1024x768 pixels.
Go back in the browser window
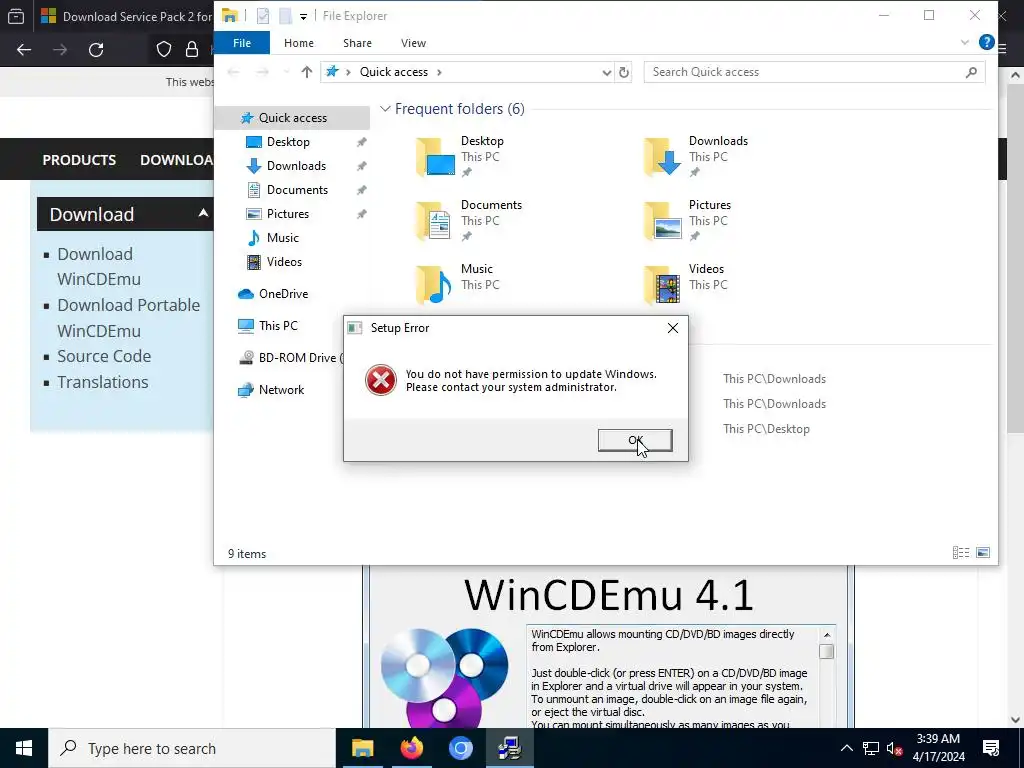click(x=24, y=50)
